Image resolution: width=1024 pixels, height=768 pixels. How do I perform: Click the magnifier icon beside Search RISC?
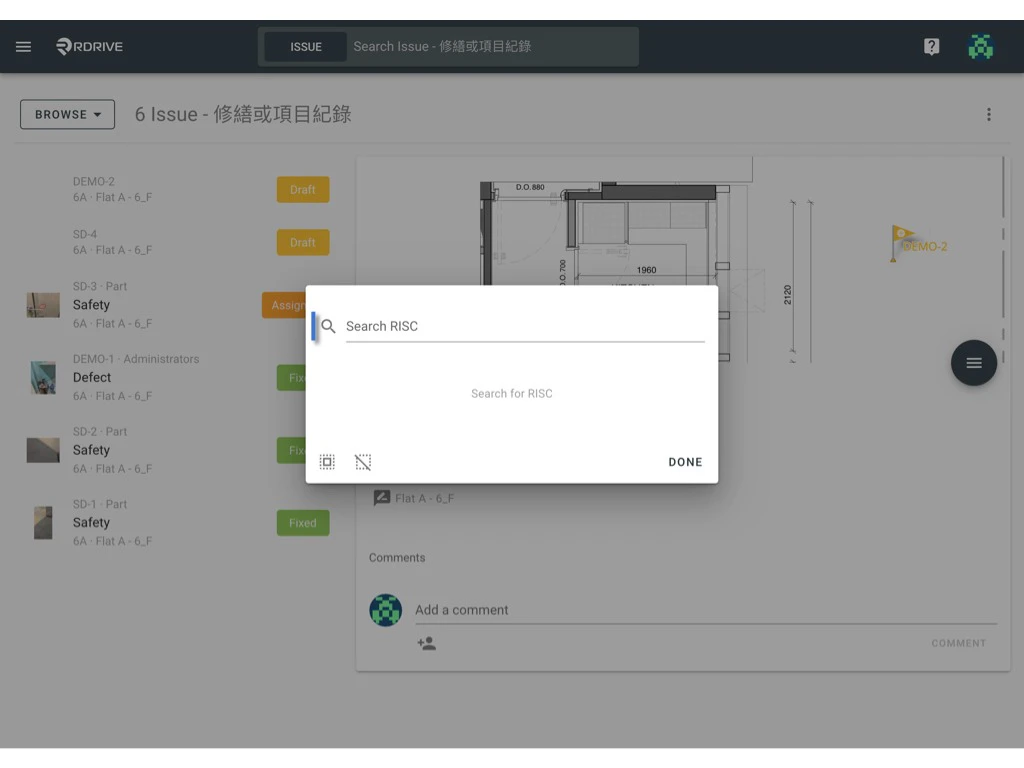tap(328, 326)
